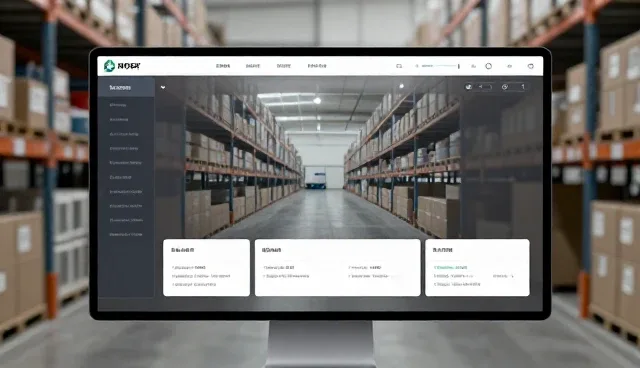Click the clock icon on the image overlay controls
Viewport: 640px width, 368px height.
[505, 86]
